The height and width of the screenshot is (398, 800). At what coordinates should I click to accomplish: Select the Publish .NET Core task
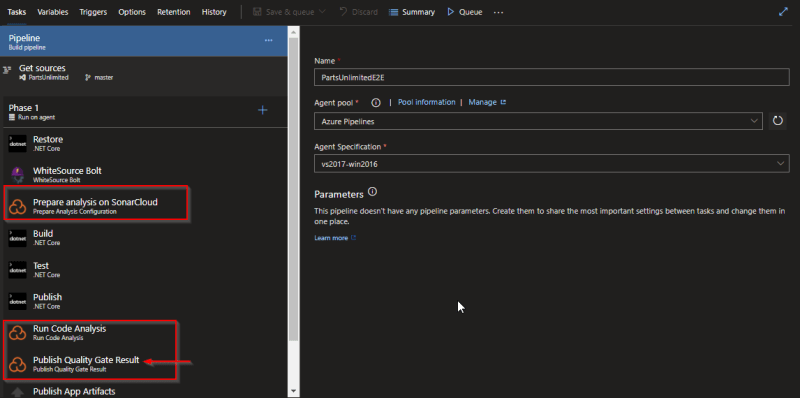tap(144, 301)
